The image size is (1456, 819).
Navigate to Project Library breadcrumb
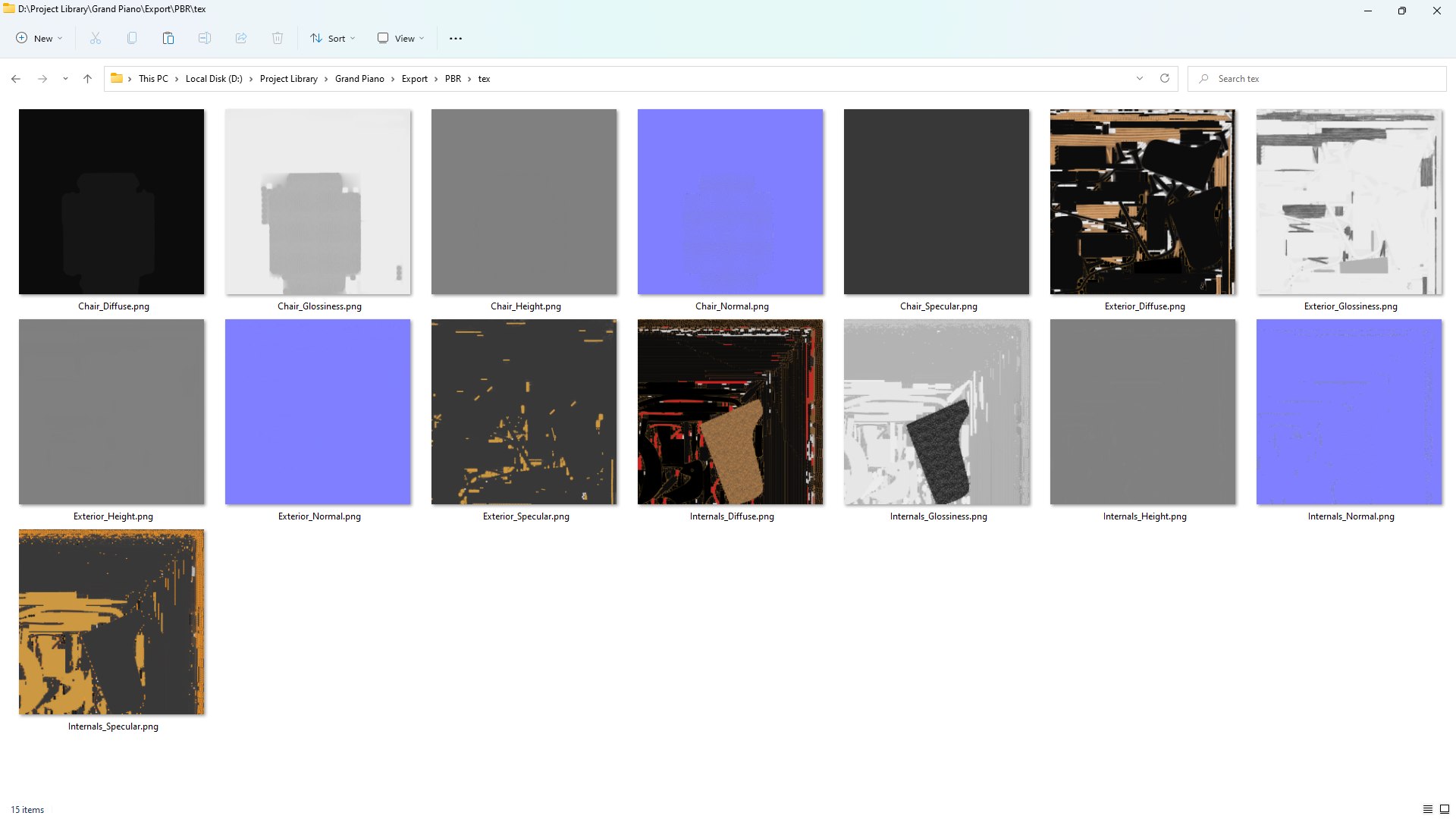point(289,79)
